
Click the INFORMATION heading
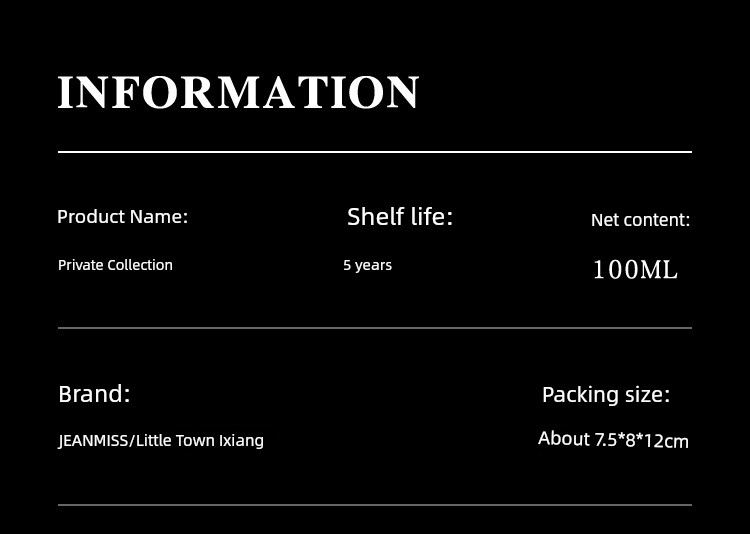pyautogui.click(x=238, y=93)
